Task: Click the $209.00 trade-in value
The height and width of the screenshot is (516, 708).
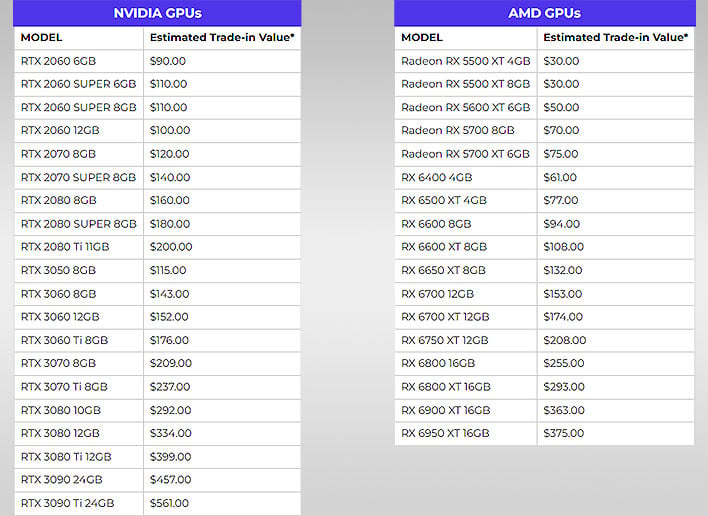Action: (171, 363)
